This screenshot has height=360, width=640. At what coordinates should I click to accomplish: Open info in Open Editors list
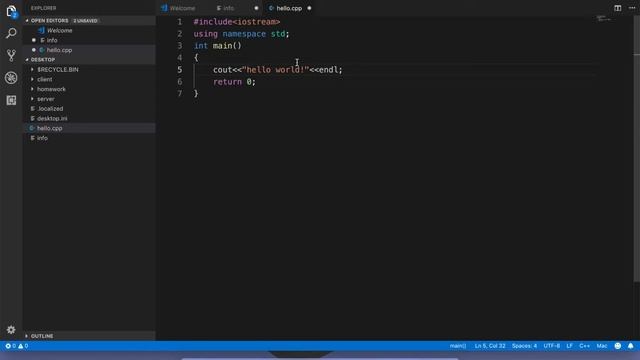point(89,40)
